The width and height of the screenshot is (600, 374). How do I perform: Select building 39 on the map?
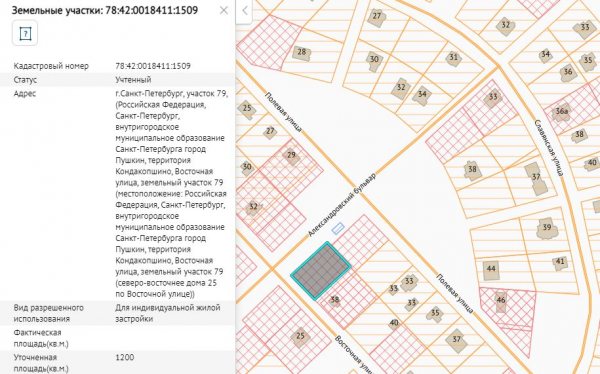click(x=547, y=228)
